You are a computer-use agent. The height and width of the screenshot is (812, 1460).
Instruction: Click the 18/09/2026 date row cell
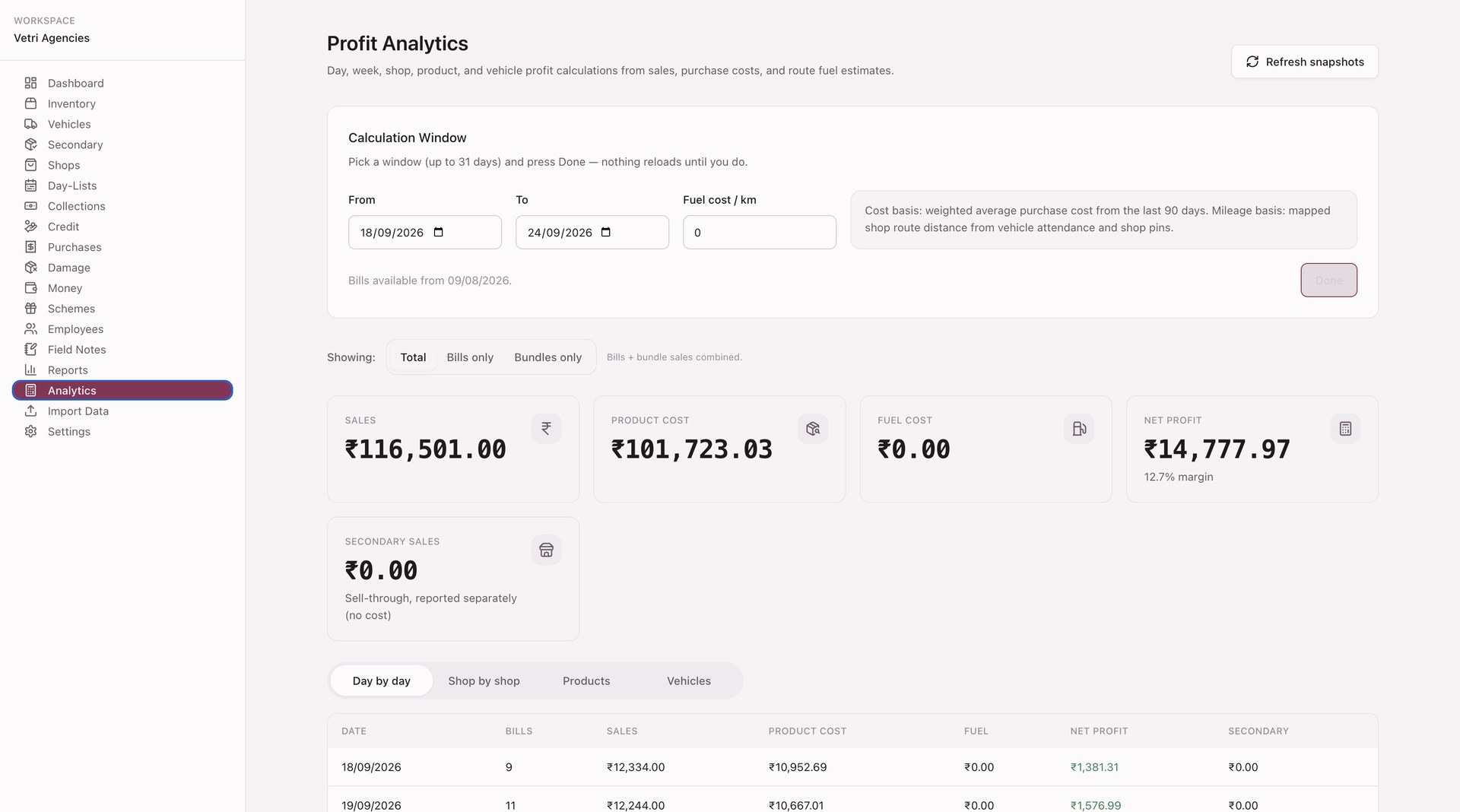pos(371,767)
